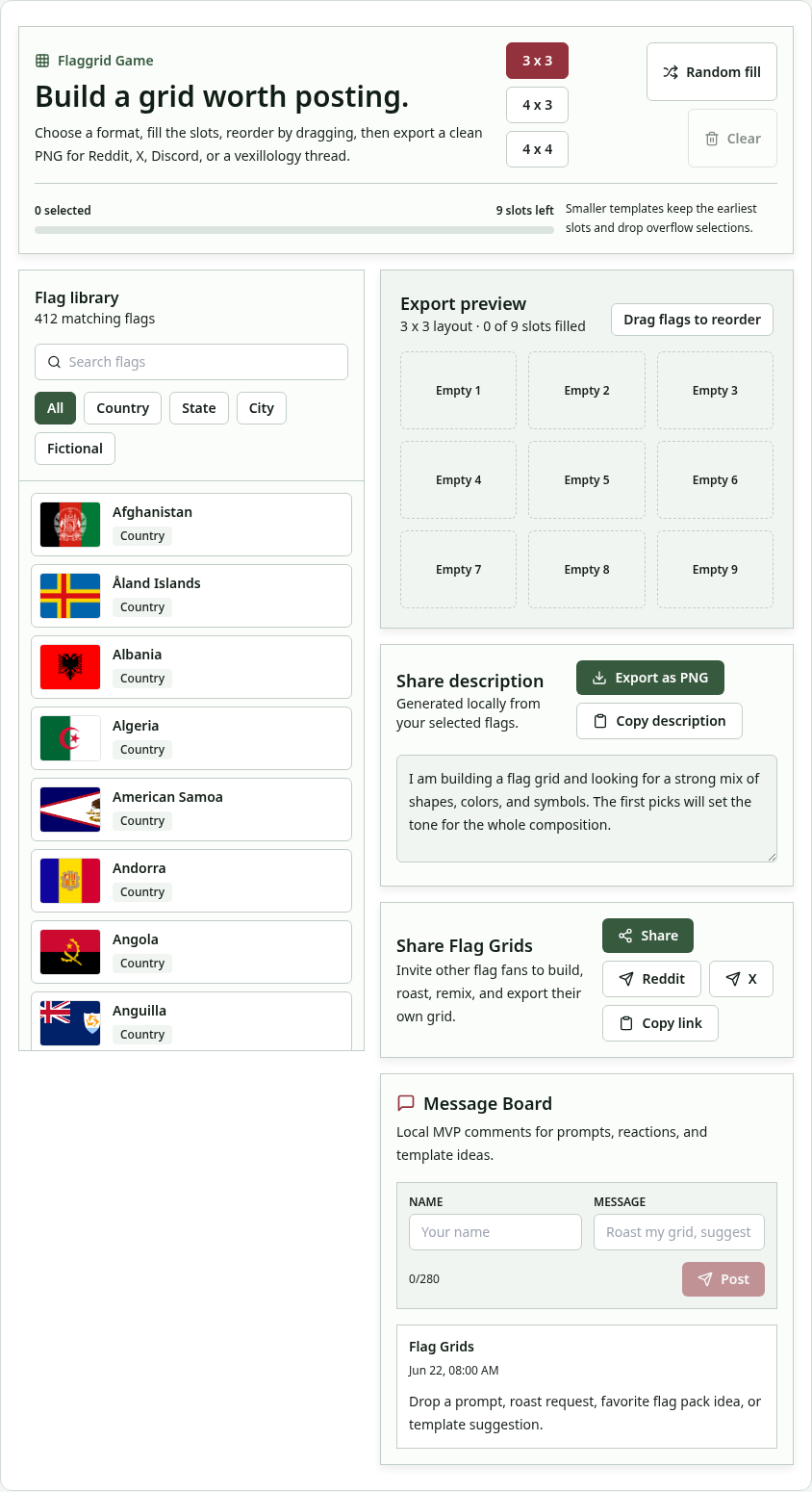The height and width of the screenshot is (1492, 812).
Task: Click the Export as PNG label
Action: click(662, 678)
